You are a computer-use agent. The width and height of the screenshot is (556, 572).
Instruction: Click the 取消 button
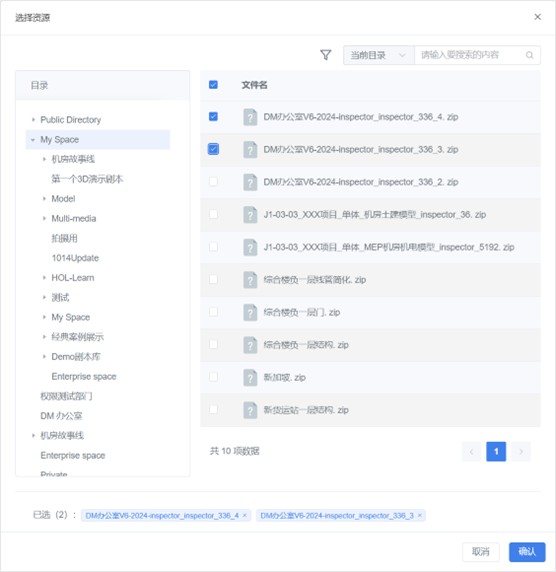tap(480, 552)
